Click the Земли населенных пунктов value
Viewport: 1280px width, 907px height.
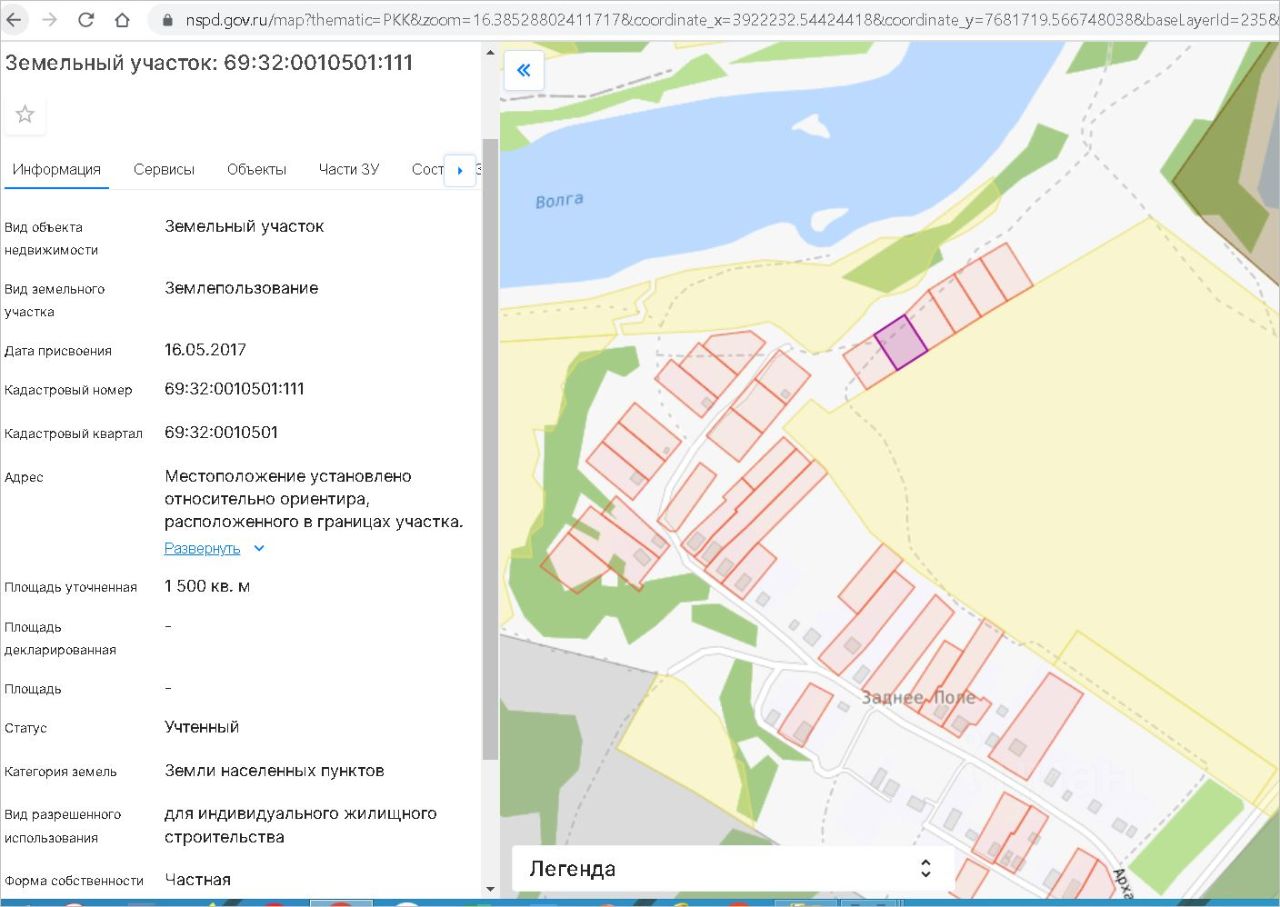pyautogui.click(x=275, y=770)
